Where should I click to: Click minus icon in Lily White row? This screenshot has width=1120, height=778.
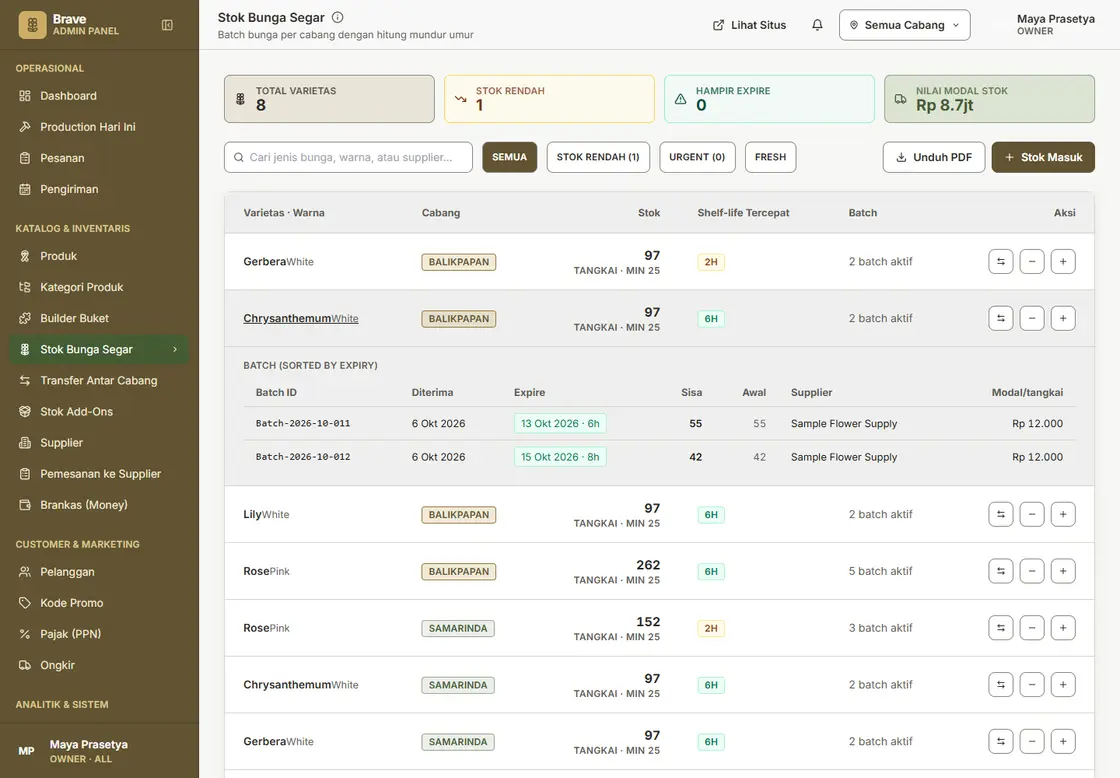[1032, 514]
